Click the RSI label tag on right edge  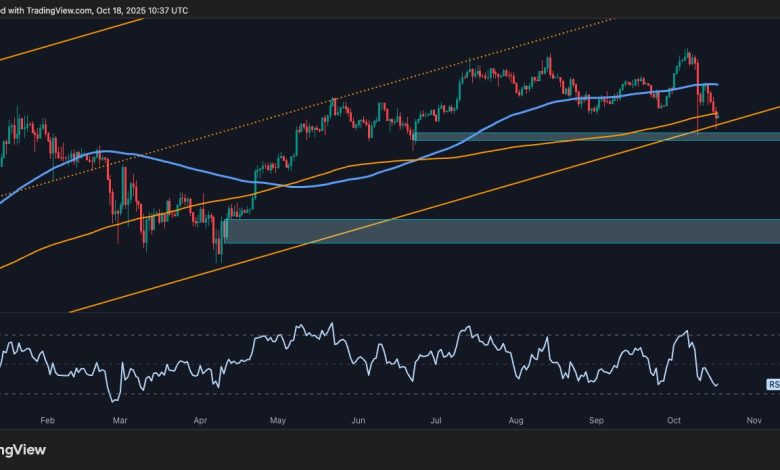coord(773,384)
